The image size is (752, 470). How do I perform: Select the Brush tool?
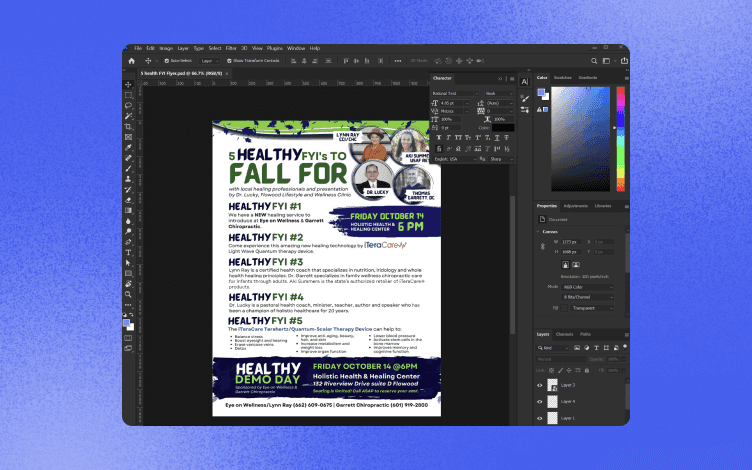tap(128, 168)
